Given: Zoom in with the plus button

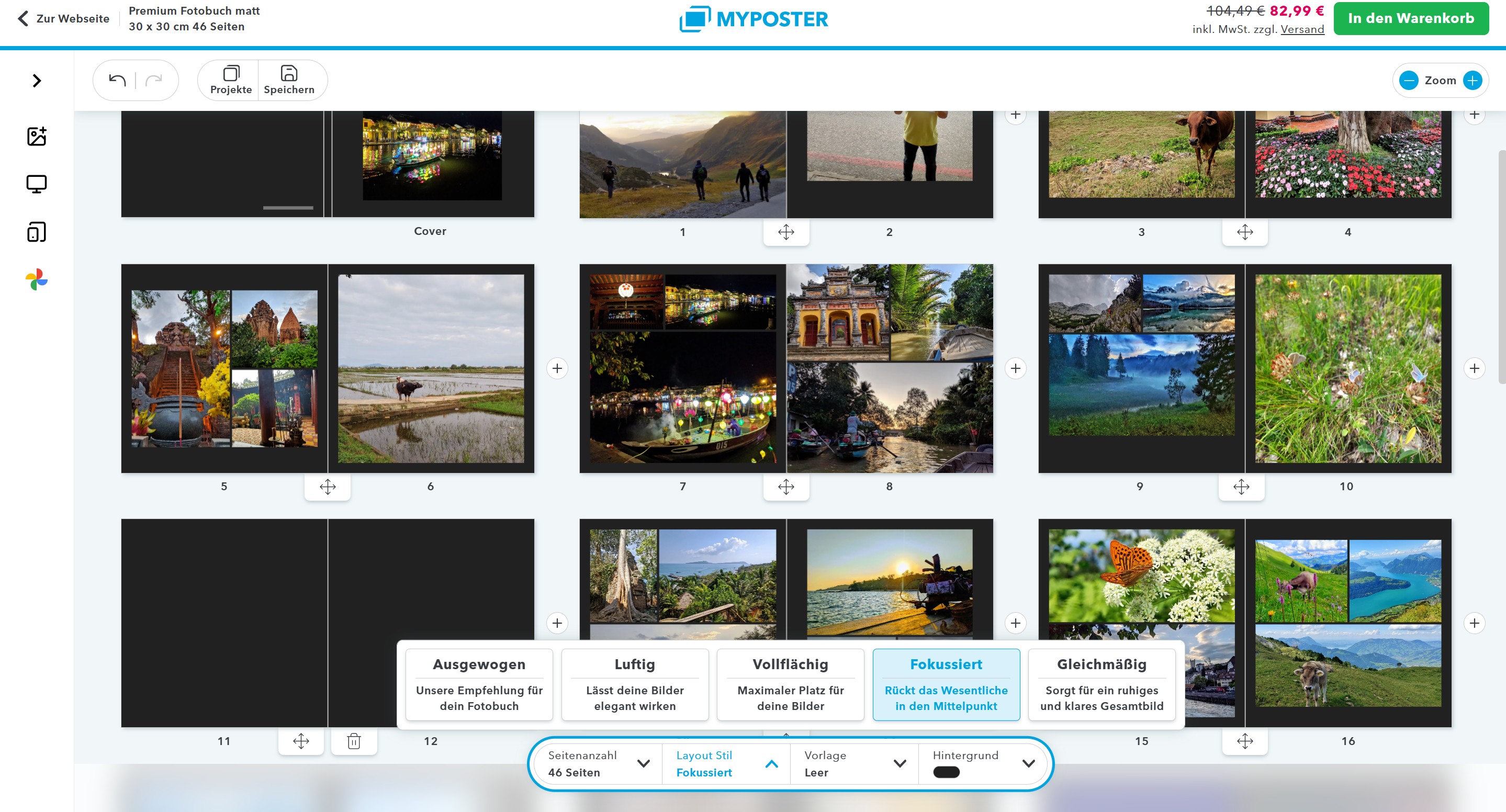Looking at the screenshot, I should pos(1472,80).
